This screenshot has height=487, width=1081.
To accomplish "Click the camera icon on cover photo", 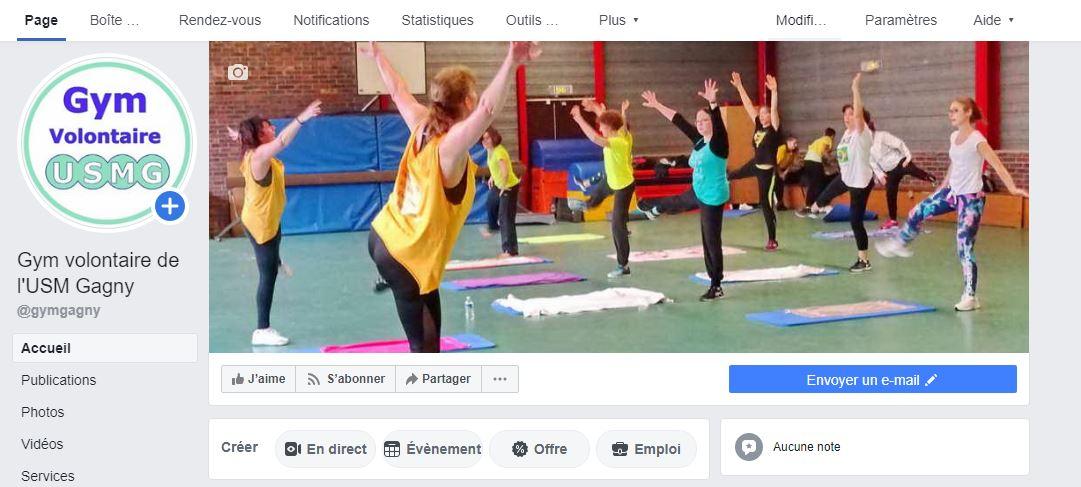I will coord(238,72).
